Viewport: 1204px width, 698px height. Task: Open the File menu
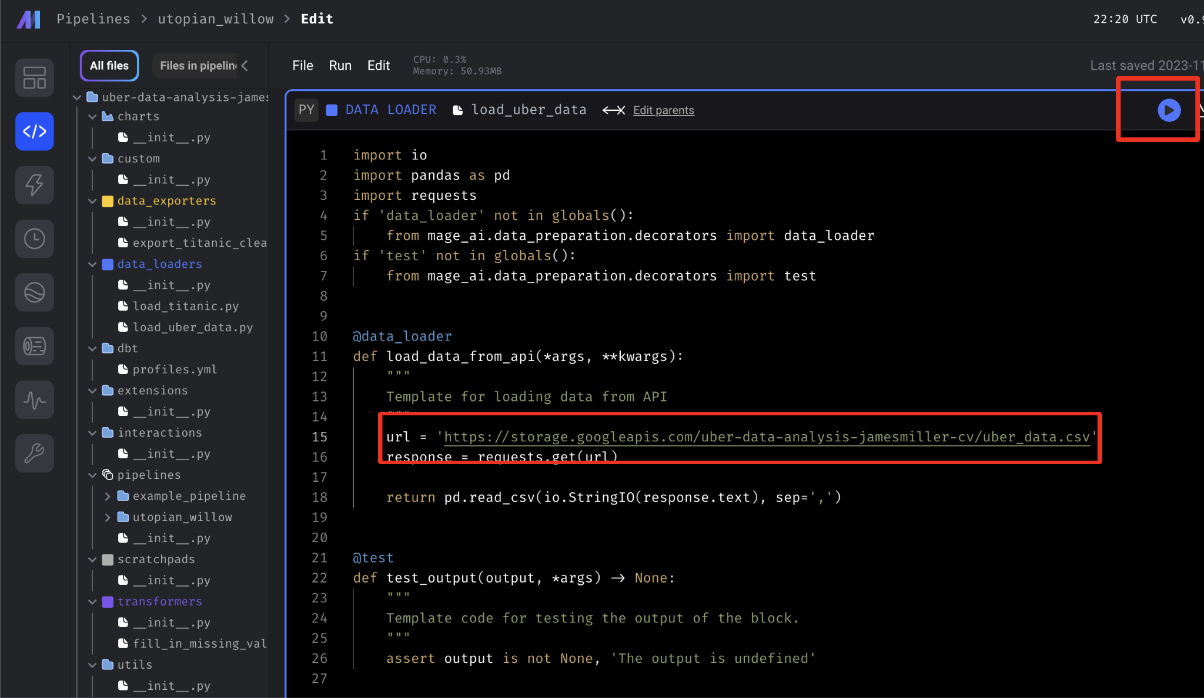302,65
